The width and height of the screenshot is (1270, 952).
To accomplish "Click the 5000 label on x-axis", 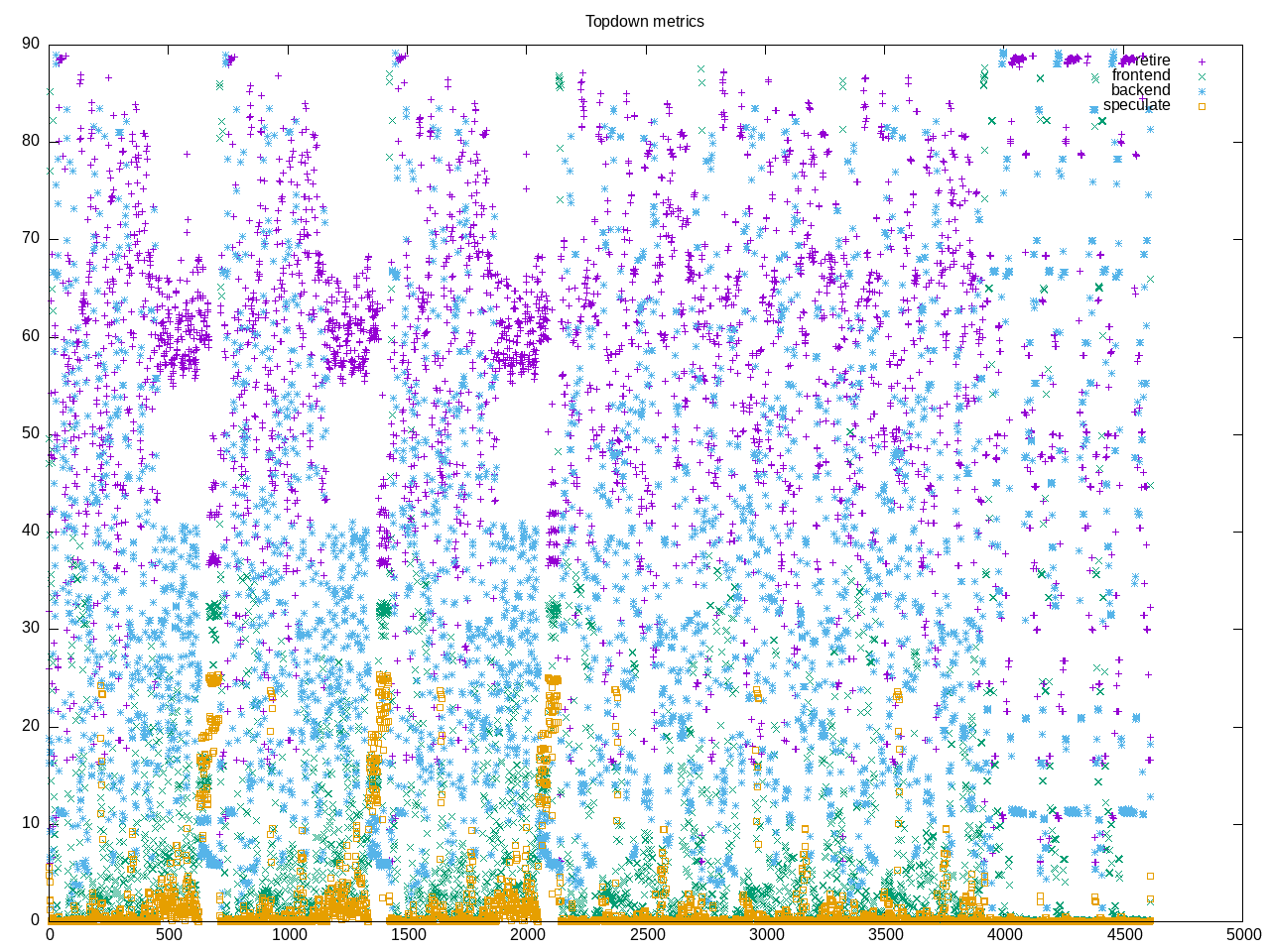I will (1242, 934).
